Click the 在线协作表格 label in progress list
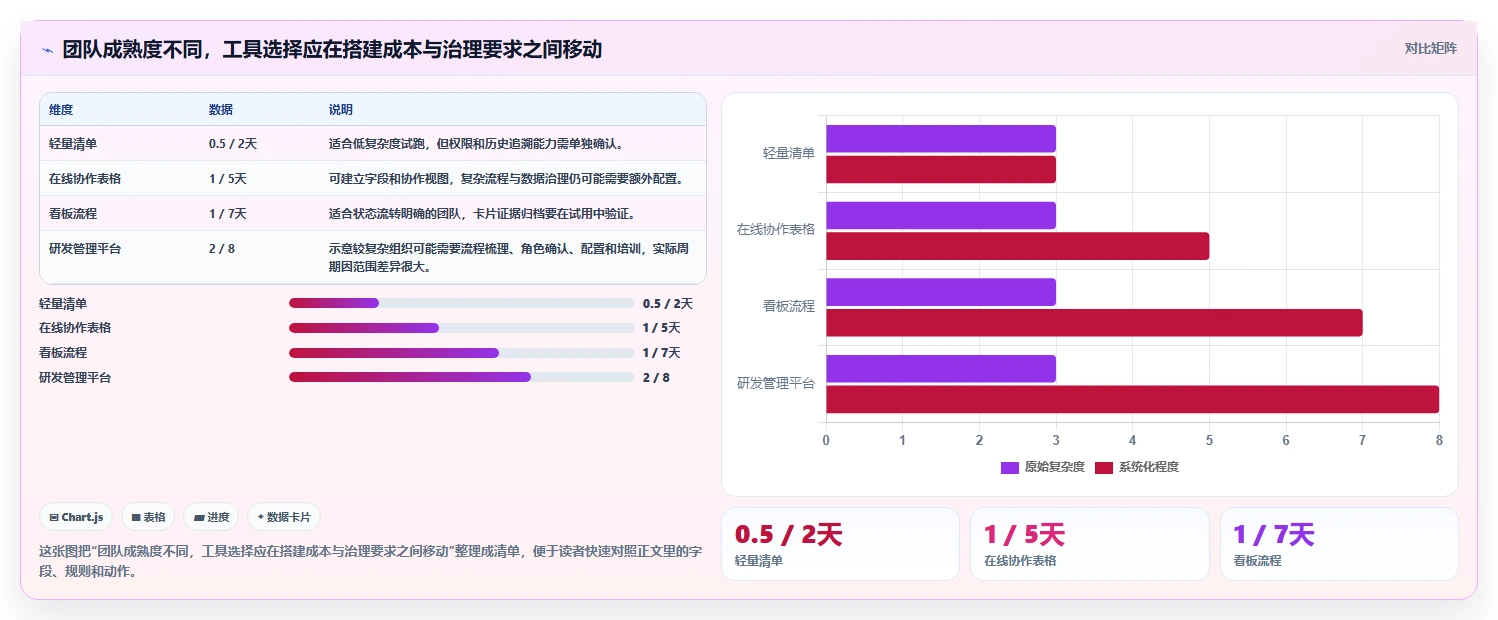Viewport: 1498px width, 620px height. tap(75, 328)
